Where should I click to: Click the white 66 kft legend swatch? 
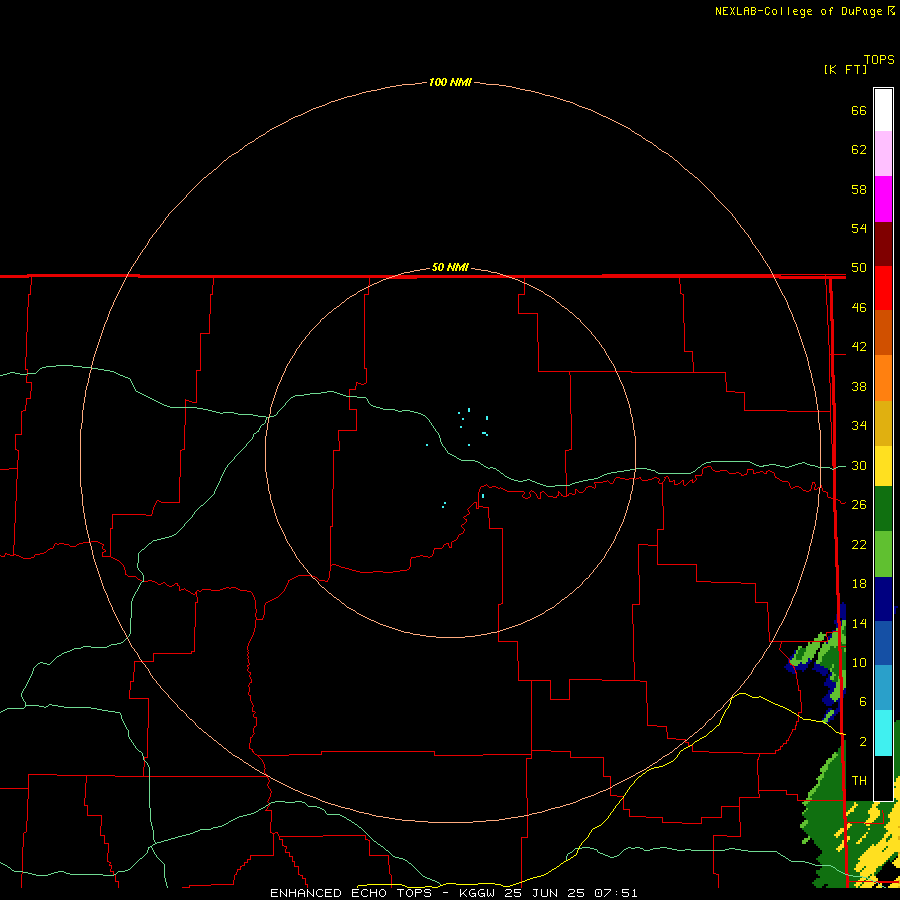tap(883, 110)
